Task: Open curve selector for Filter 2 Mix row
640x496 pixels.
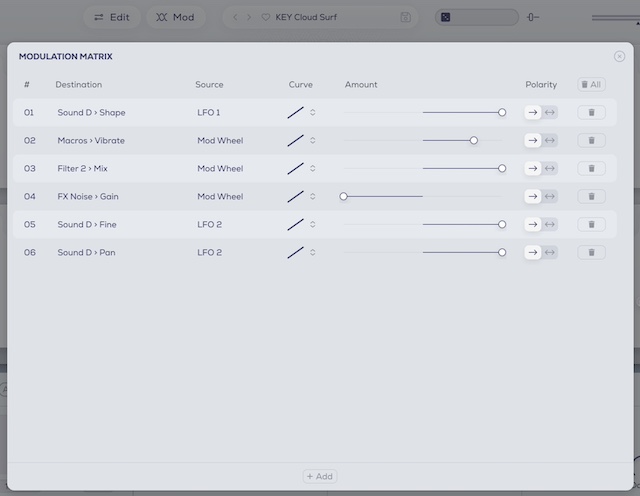Action: tap(313, 169)
